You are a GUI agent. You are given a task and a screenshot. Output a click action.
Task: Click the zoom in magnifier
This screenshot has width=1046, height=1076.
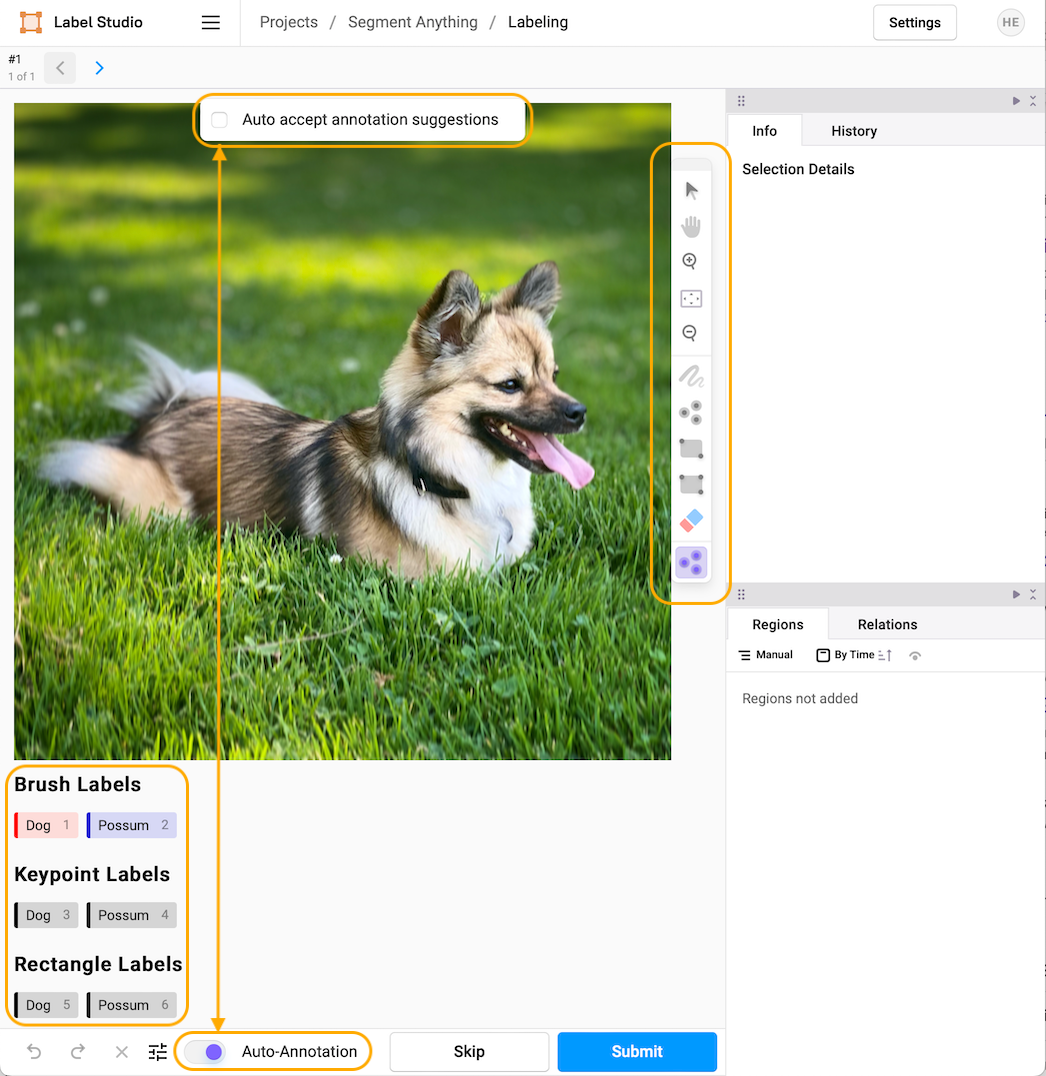[690, 262]
